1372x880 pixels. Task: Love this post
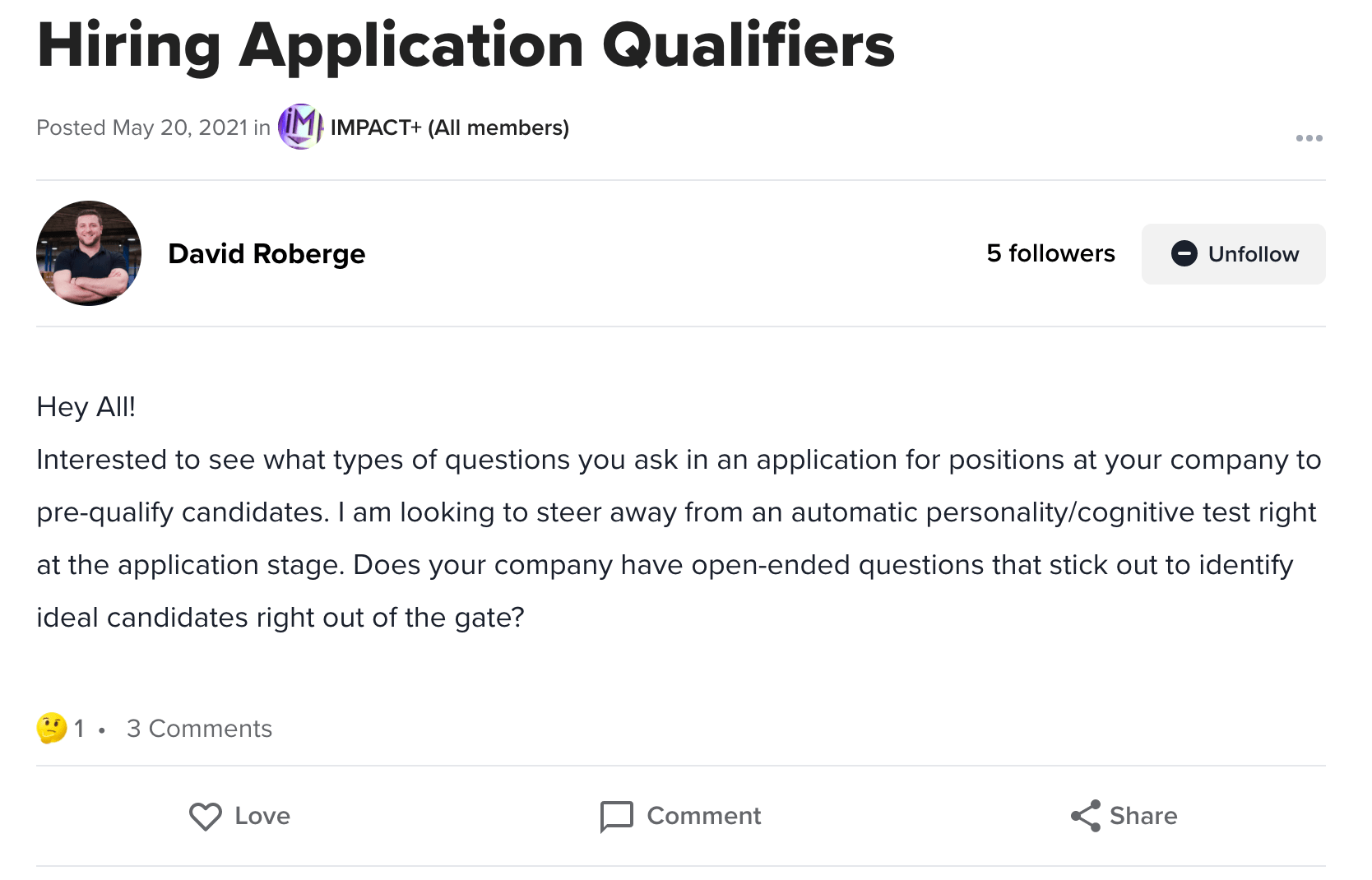(239, 816)
